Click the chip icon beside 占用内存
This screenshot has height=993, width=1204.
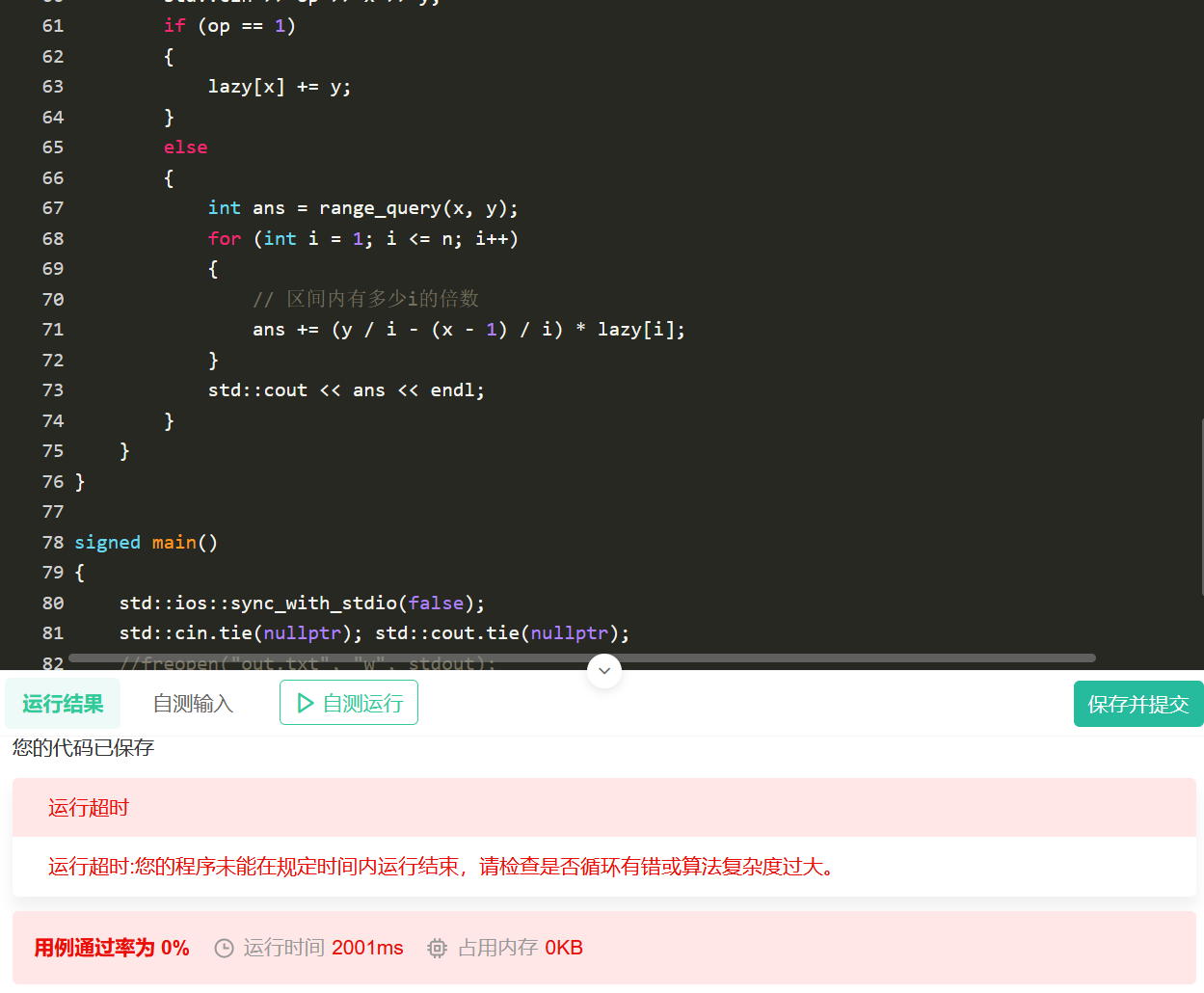(x=437, y=949)
